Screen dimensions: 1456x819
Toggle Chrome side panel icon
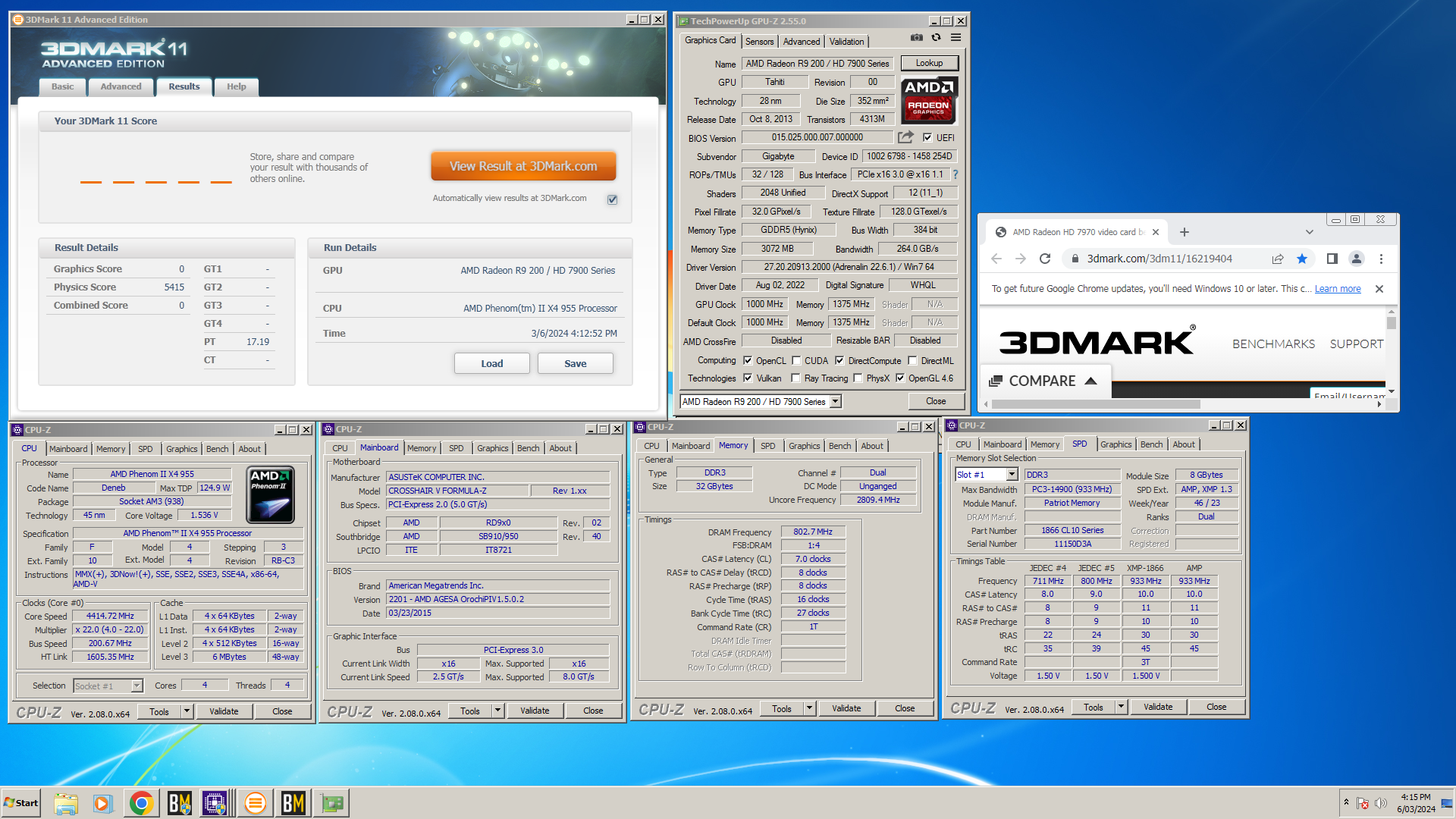(1332, 259)
